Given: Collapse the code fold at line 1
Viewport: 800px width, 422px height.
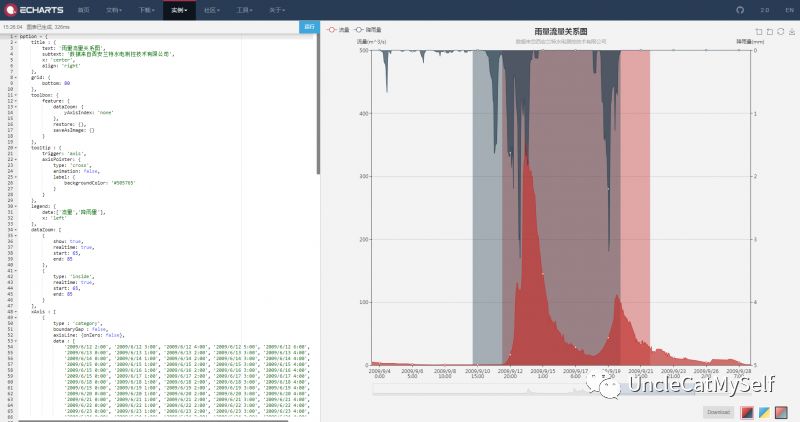Looking at the screenshot, I should (15, 37).
